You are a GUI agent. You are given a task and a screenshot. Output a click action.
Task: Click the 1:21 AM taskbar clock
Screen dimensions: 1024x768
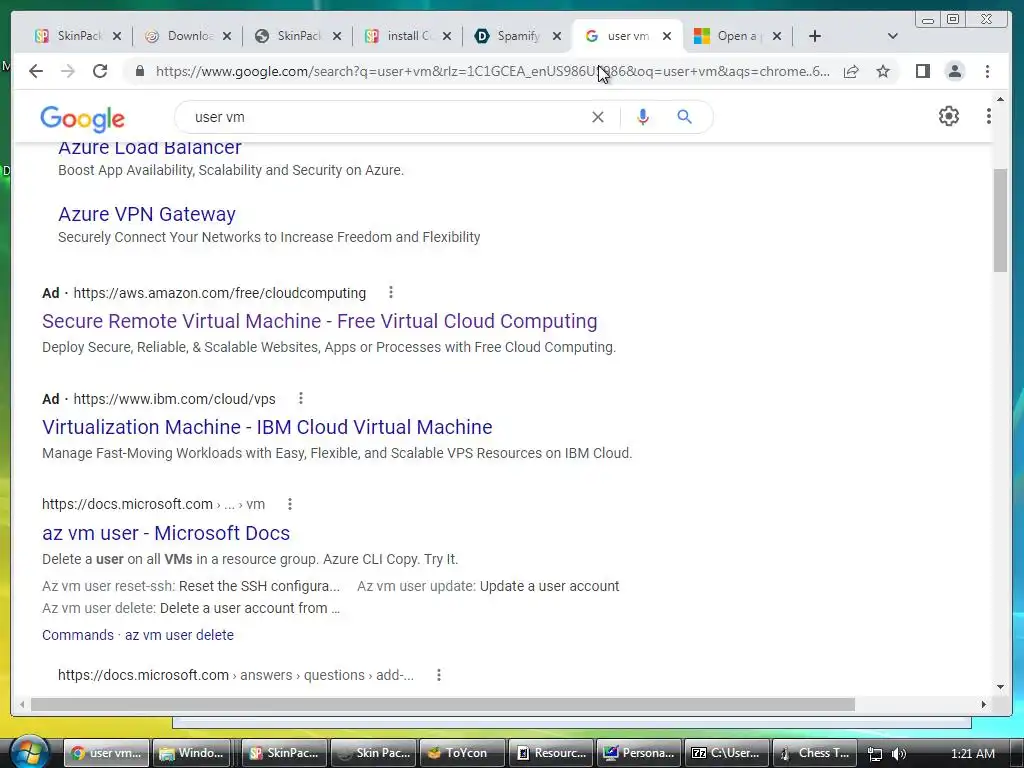[x=972, y=754]
